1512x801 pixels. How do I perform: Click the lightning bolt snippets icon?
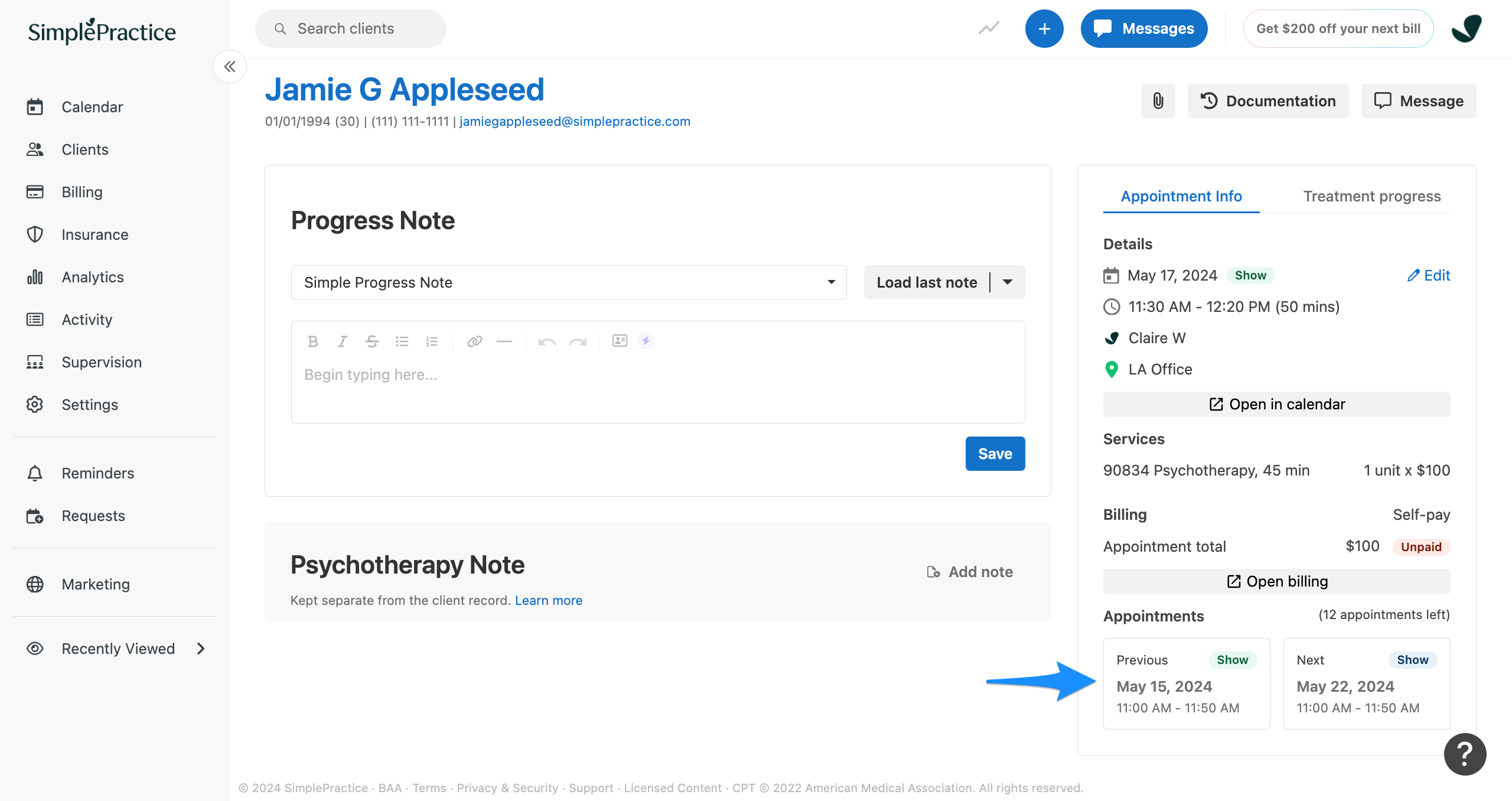pyautogui.click(x=646, y=341)
